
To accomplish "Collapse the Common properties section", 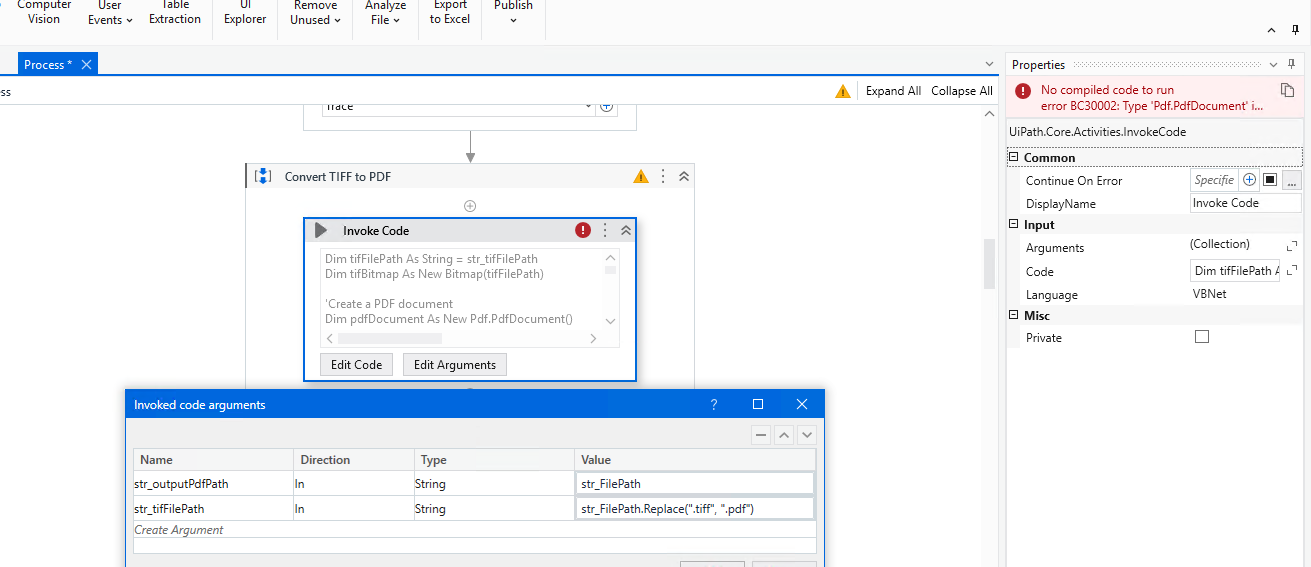I will point(1014,157).
